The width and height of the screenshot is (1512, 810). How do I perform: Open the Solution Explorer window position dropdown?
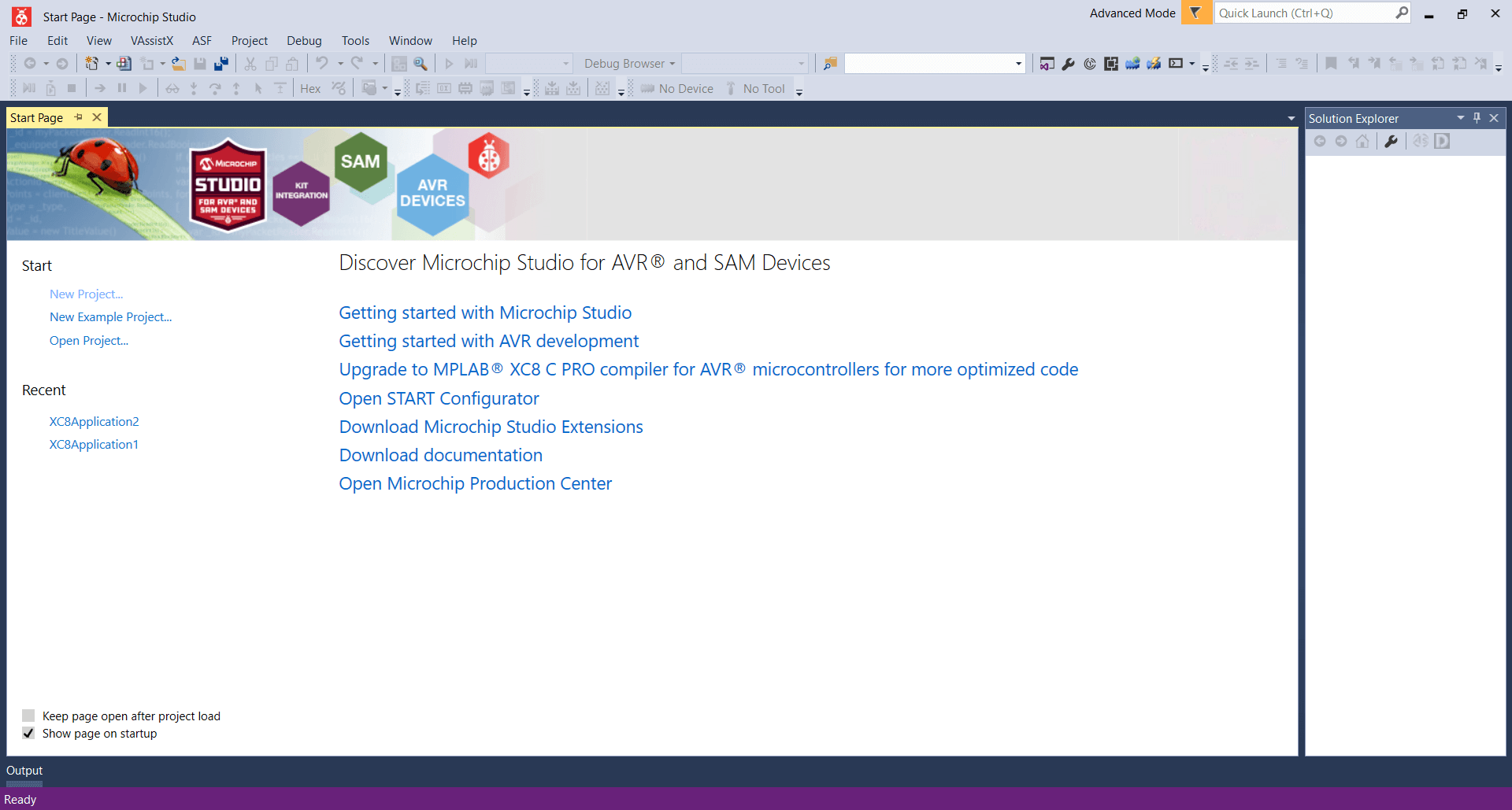coord(1461,118)
